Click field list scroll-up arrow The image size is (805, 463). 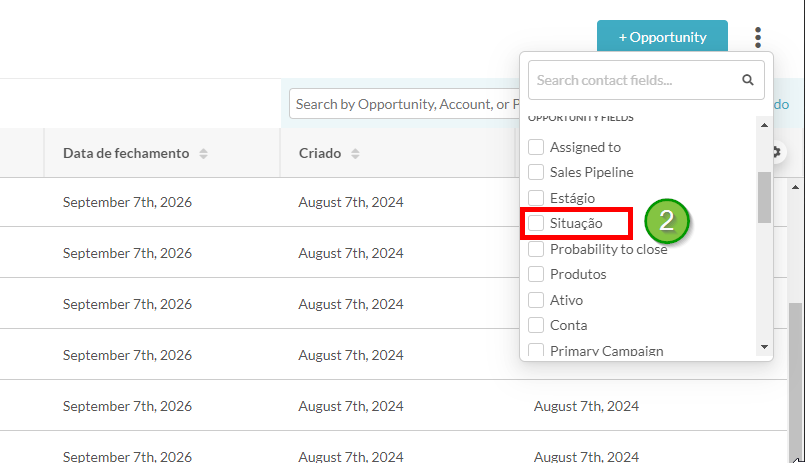click(x=764, y=125)
